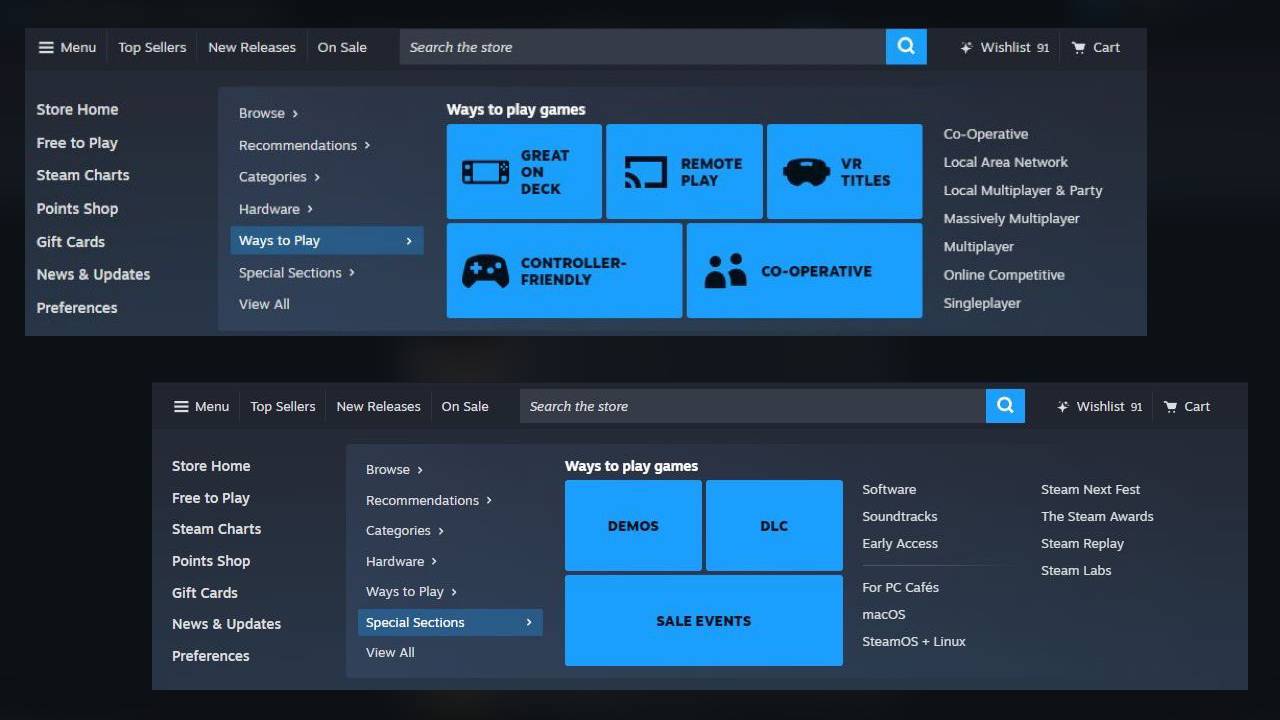This screenshot has width=1280, height=720.
Task: Open New Releases in the upper bar
Action: pyautogui.click(x=252, y=47)
